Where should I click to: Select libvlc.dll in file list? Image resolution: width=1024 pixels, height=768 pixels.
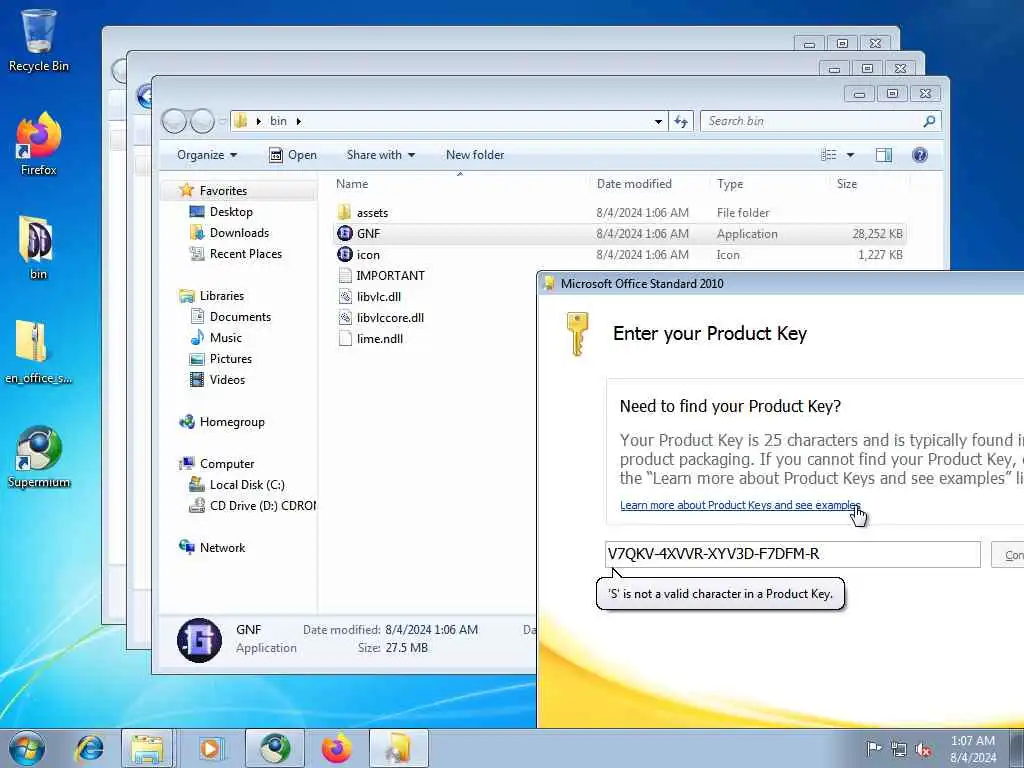click(x=379, y=296)
